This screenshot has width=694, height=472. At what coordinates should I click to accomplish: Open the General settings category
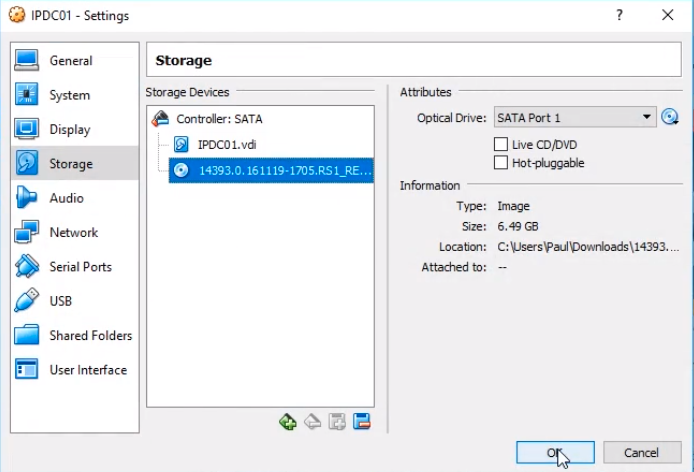(x=70, y=61)
